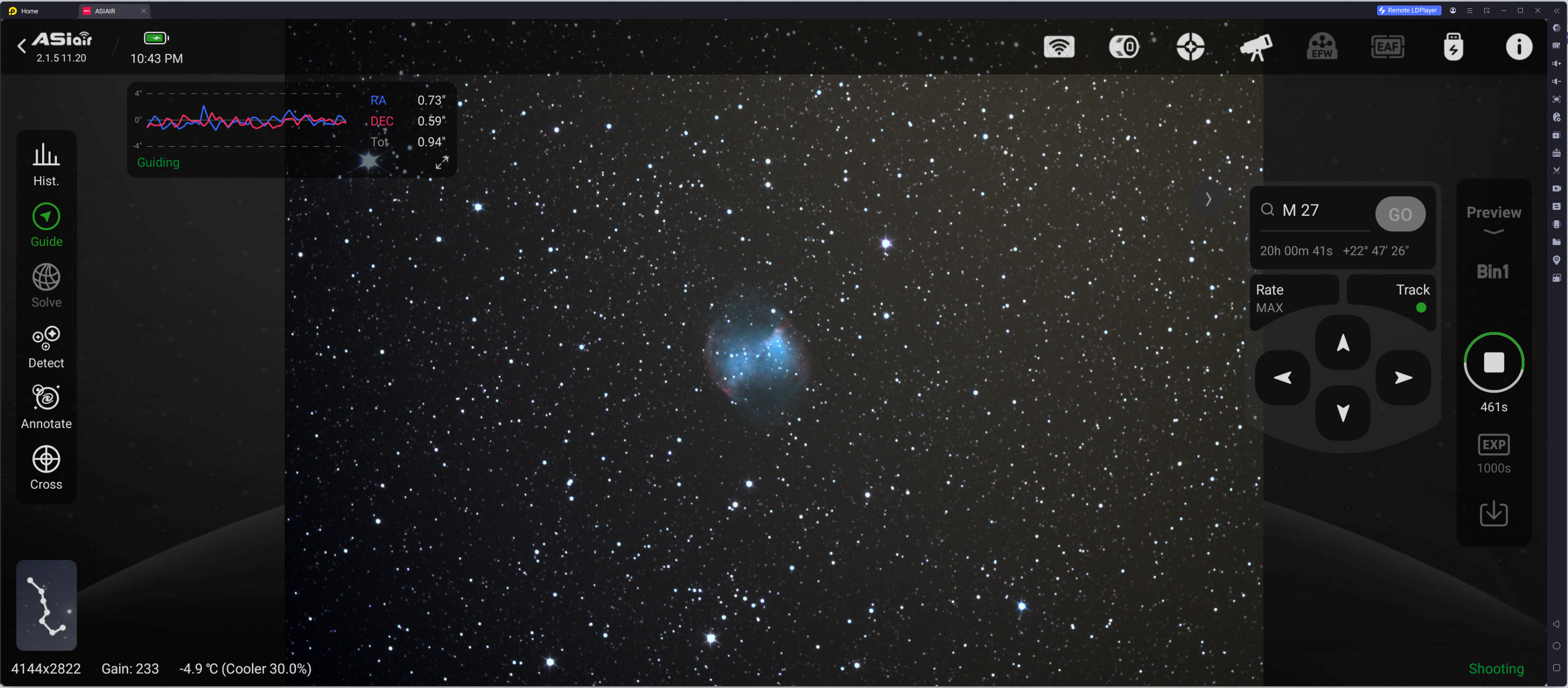The image size is (1568, 688).
Task: Click the Android home circle in LDPlayer sidebar
Action: [1557, 646]
